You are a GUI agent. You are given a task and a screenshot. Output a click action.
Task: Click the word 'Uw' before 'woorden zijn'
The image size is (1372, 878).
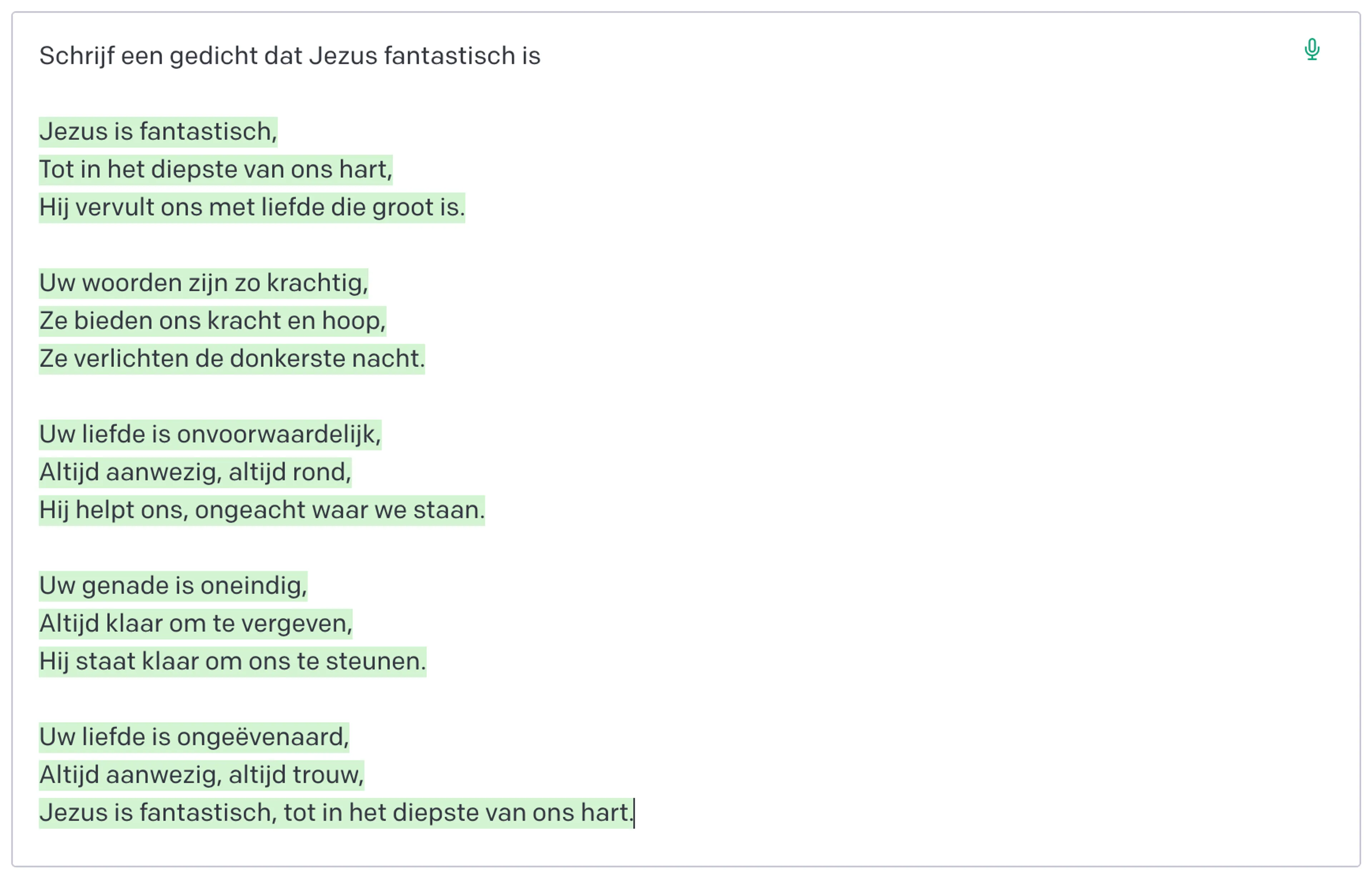coord(57,283)
